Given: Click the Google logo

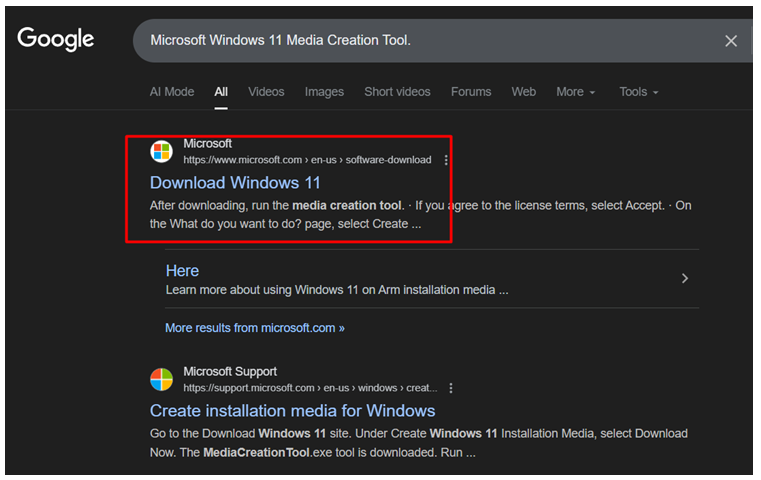Looking at the screenshot, I should pyautogui.click(x=56, y=39).
